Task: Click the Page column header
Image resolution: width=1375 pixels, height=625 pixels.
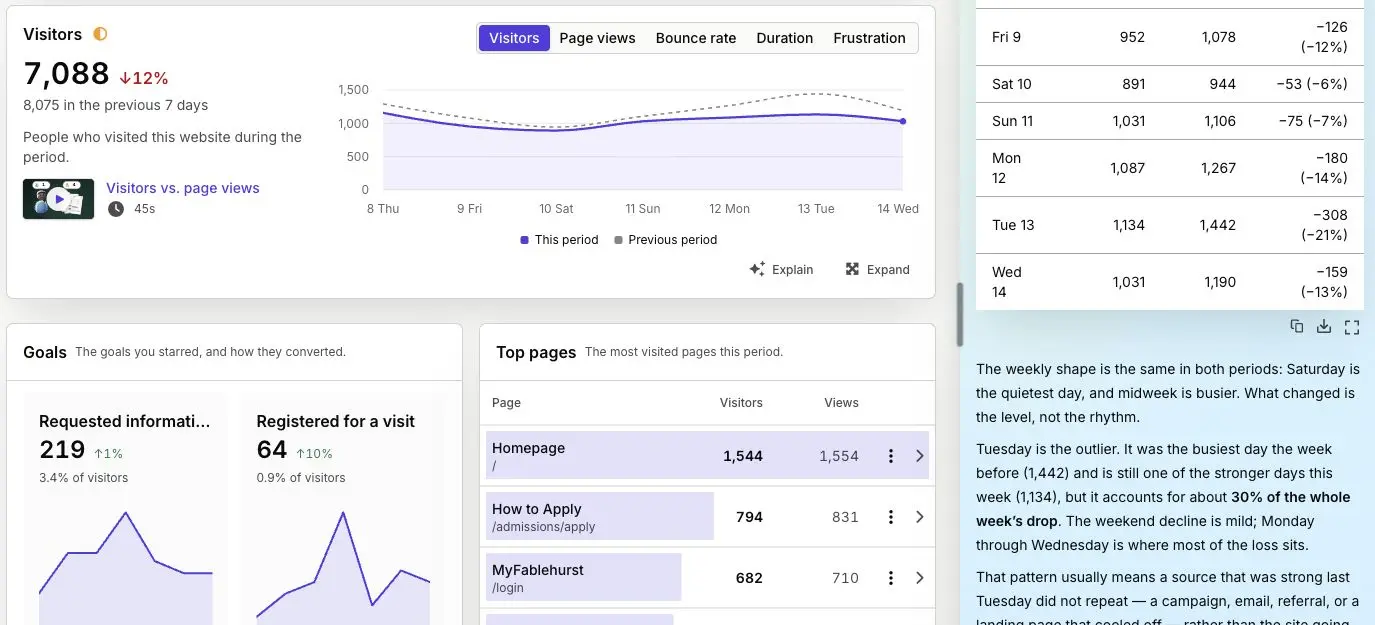Action: pyautogui.click(x=506, y=403)
